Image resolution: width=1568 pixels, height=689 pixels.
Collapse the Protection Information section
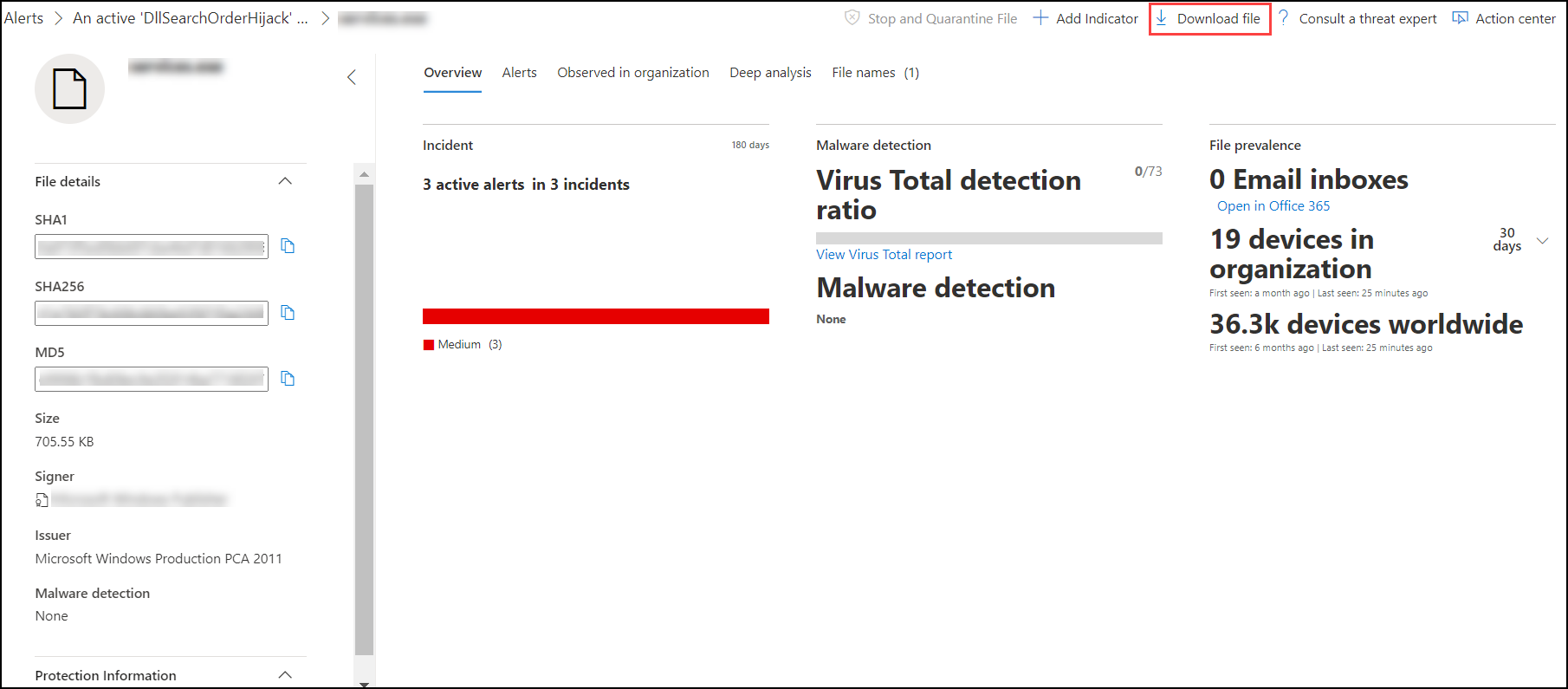pos(285,675)
